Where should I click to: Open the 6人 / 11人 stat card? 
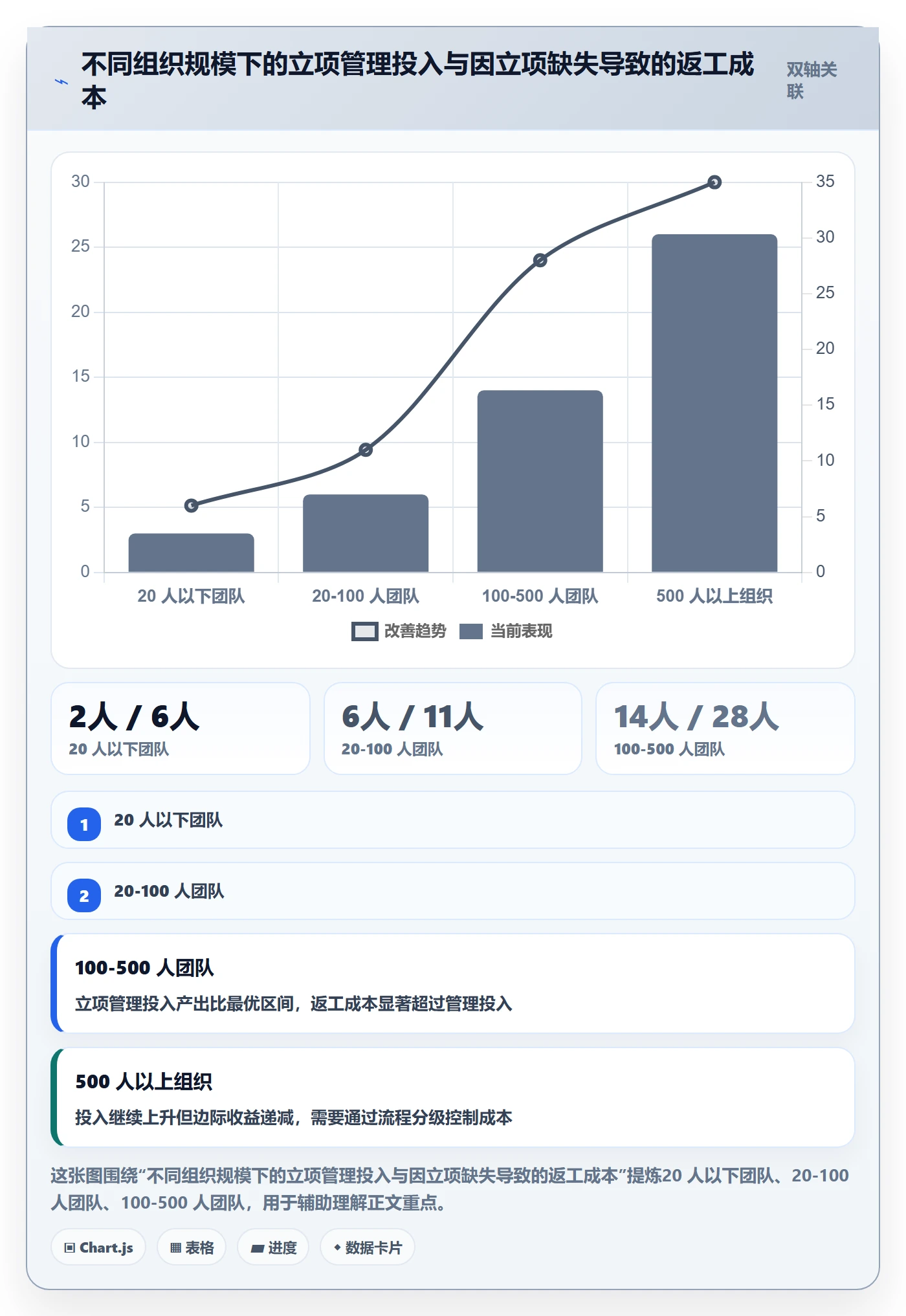[x=453, y=729]
